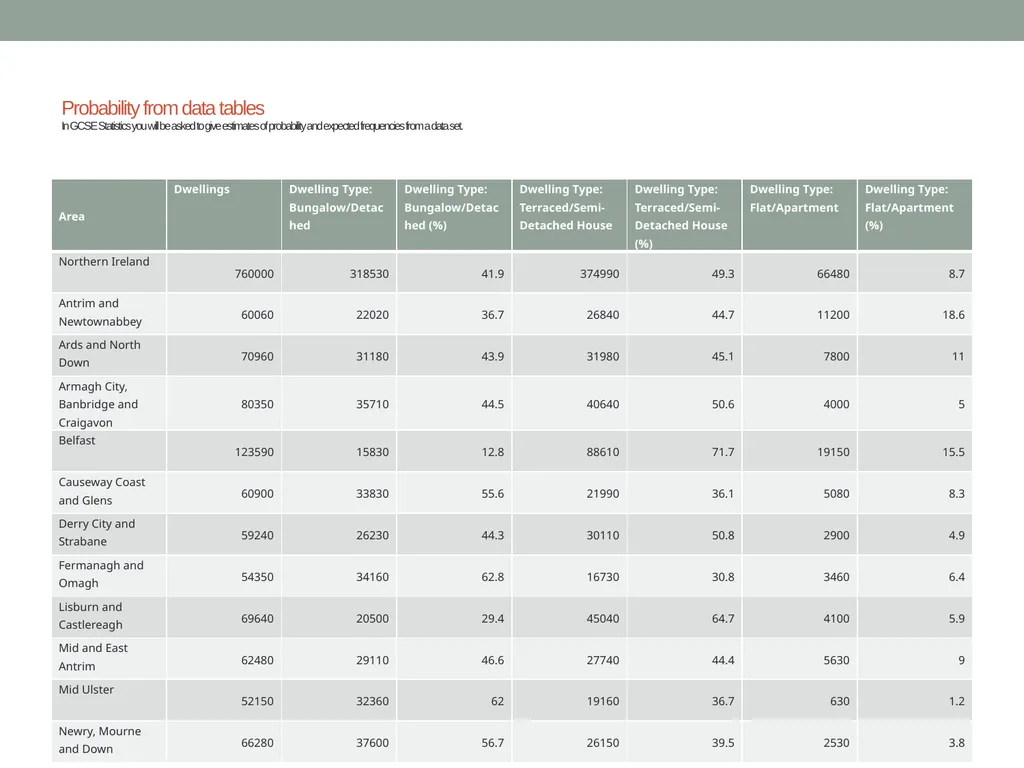
Task: Select 'Mid and East Antrim' row label
Action: click(x=93, y=657)
